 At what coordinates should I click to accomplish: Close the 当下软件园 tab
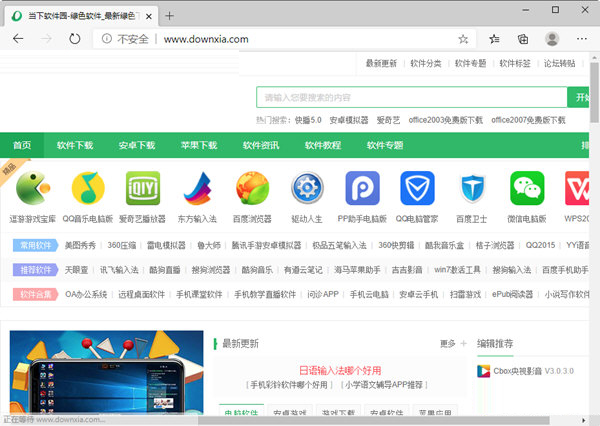point(149,16)
